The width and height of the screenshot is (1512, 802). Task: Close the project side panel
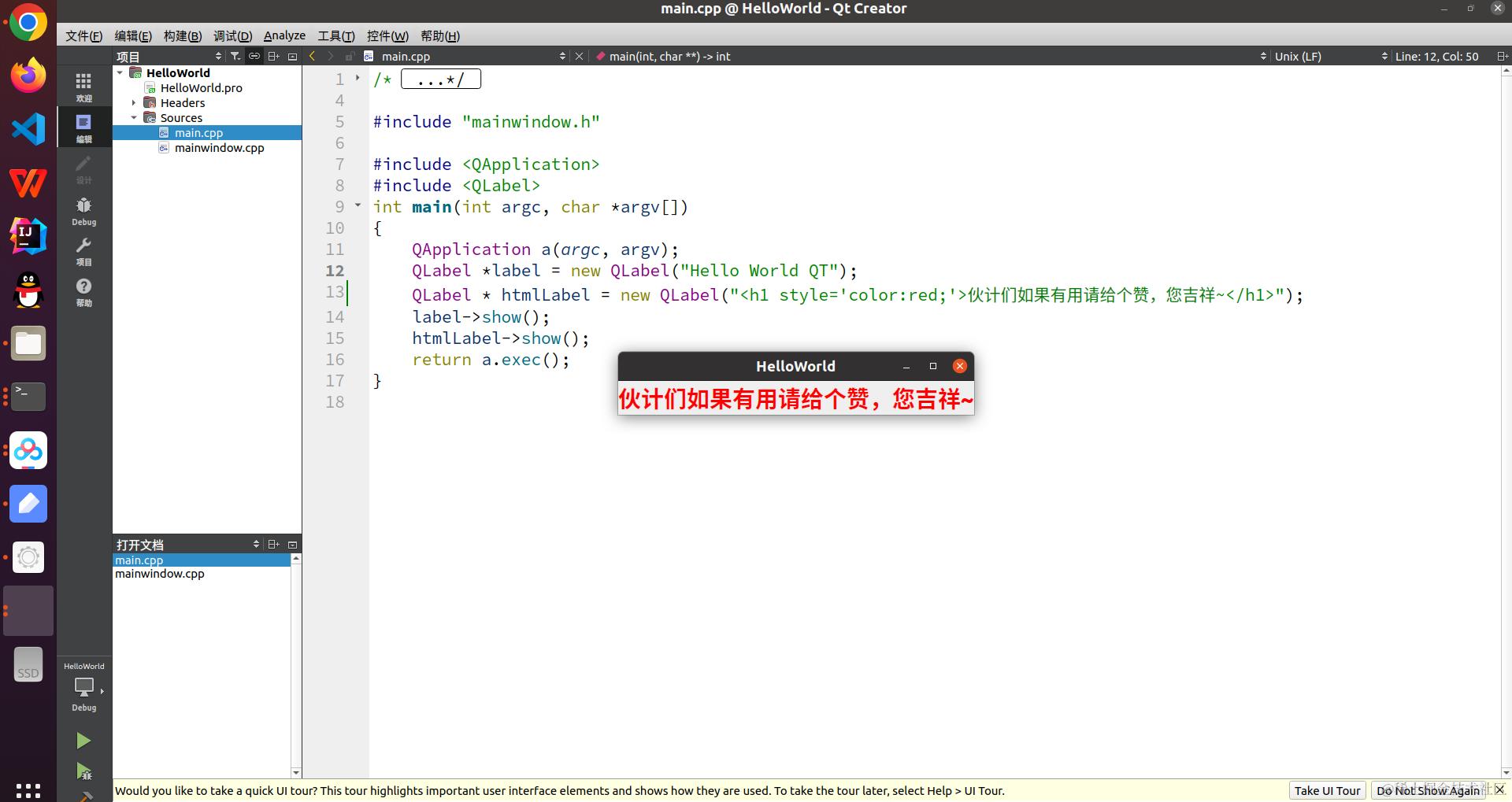pos(292,56)
